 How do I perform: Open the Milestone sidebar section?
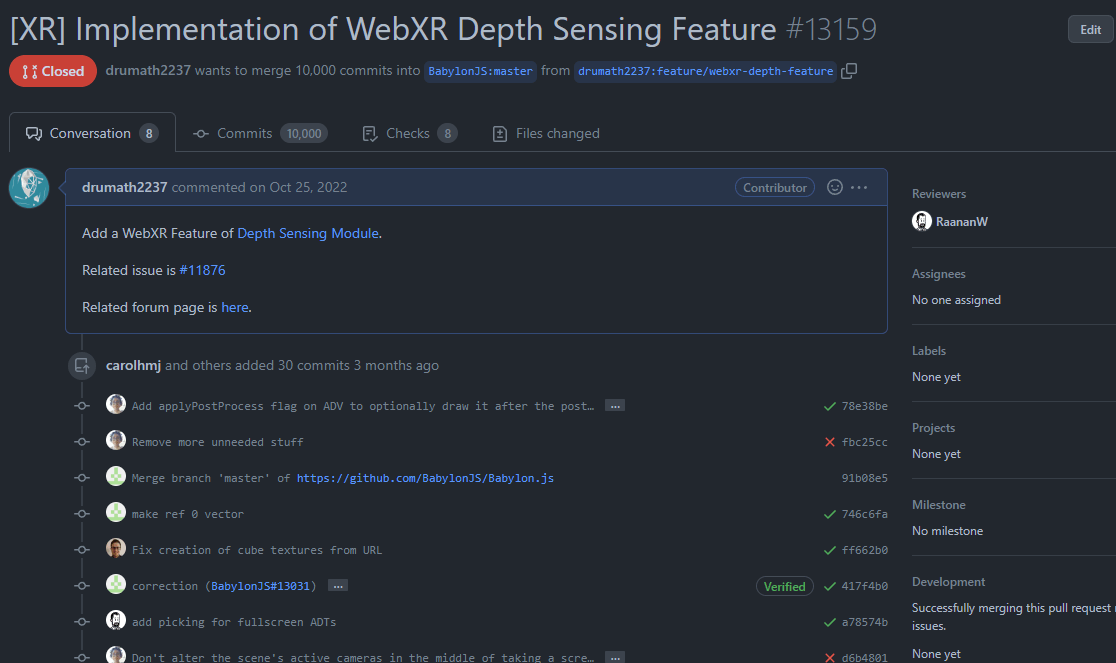coord(939,504)
